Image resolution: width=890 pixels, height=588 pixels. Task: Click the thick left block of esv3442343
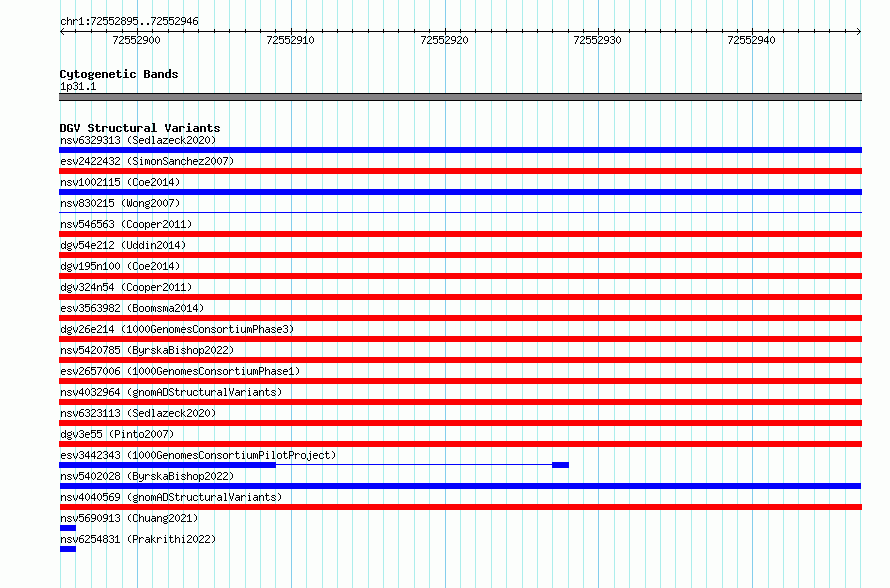pos(167,465)
